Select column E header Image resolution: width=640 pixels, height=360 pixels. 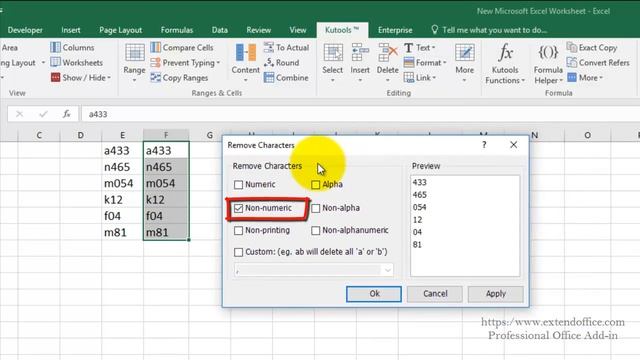(x=122, y=135)
